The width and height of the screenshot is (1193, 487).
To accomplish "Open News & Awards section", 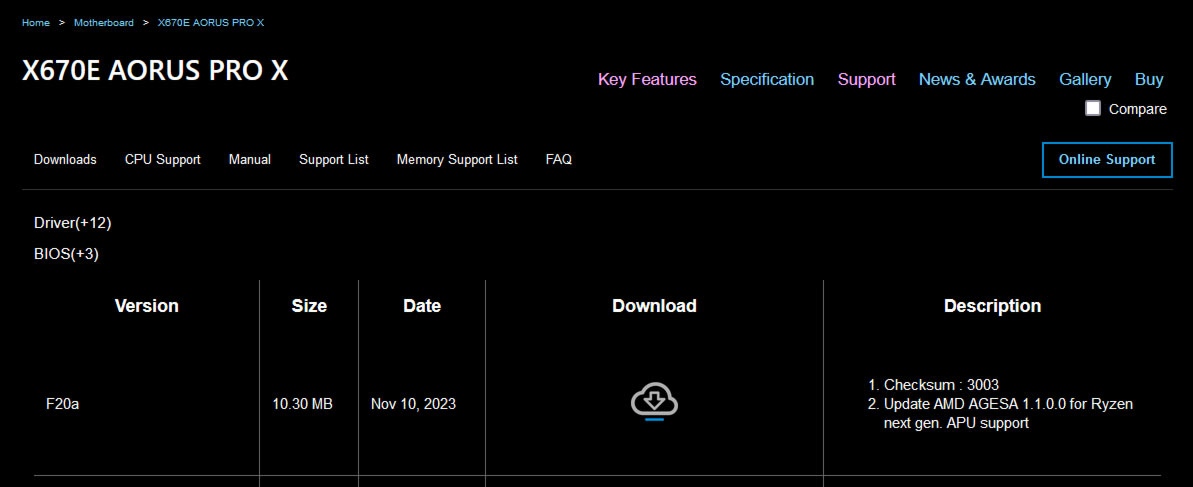I will point(977,79).
